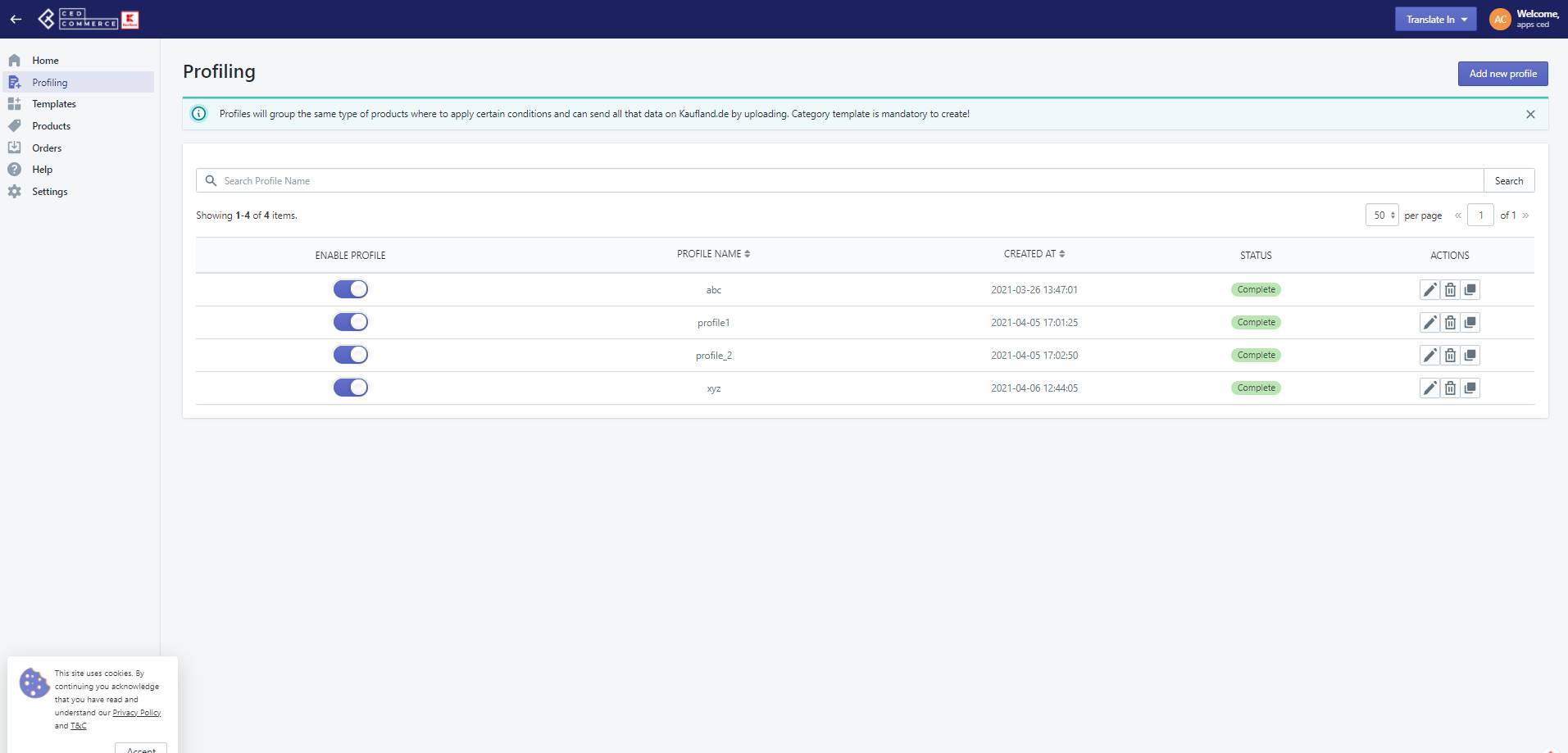Click the back arrow in top header
This screenshot has height=753, width=1568.
coord(16,19)
